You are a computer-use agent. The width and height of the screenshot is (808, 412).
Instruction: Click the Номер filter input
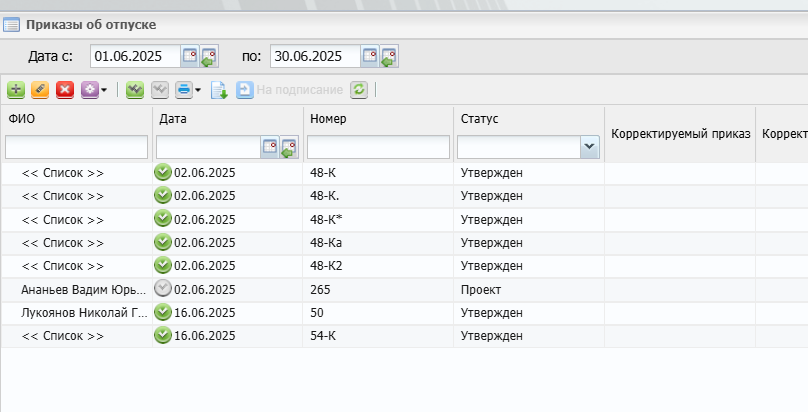tap(378, 147)
